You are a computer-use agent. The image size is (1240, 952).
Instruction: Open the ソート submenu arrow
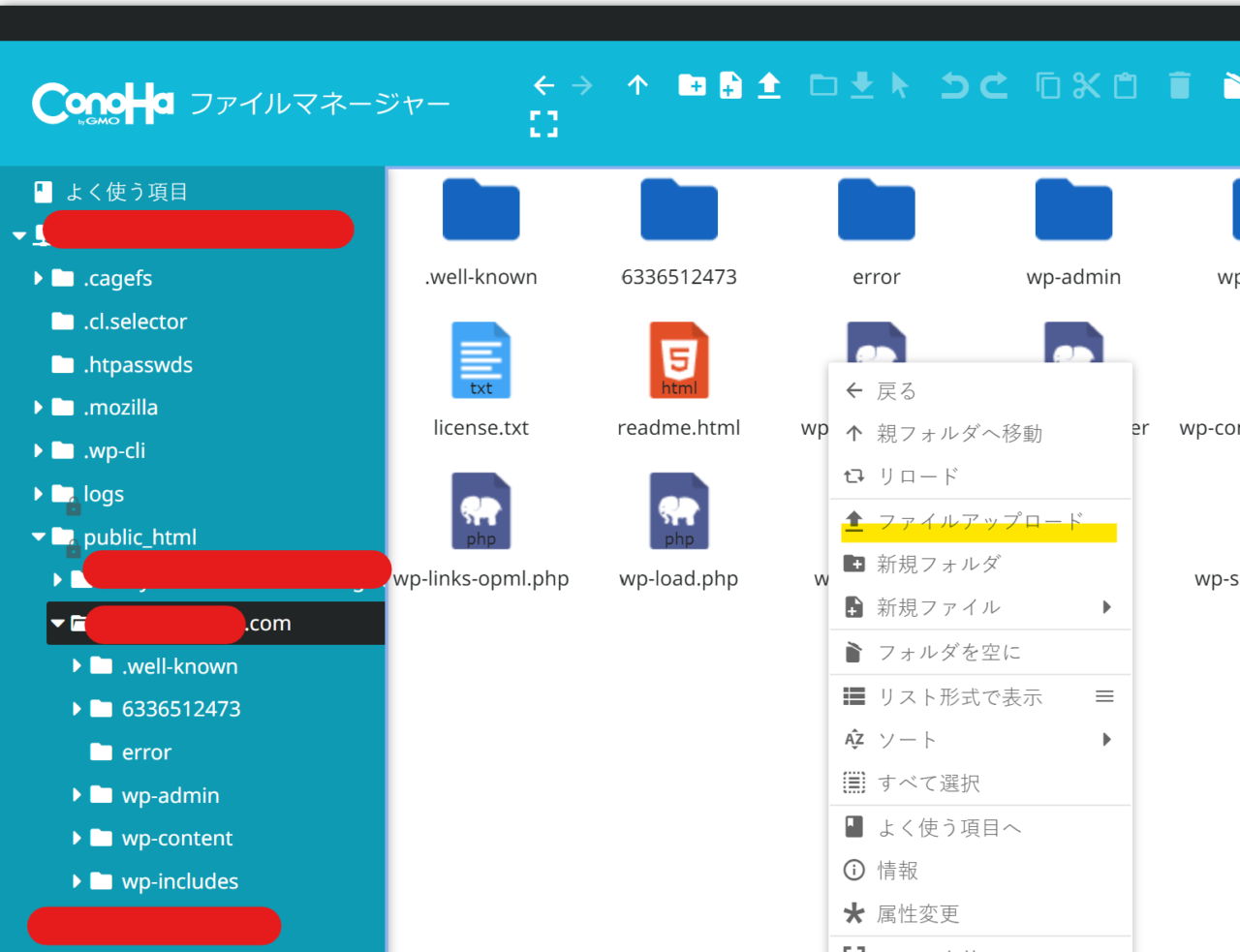tap(1106, 740)
